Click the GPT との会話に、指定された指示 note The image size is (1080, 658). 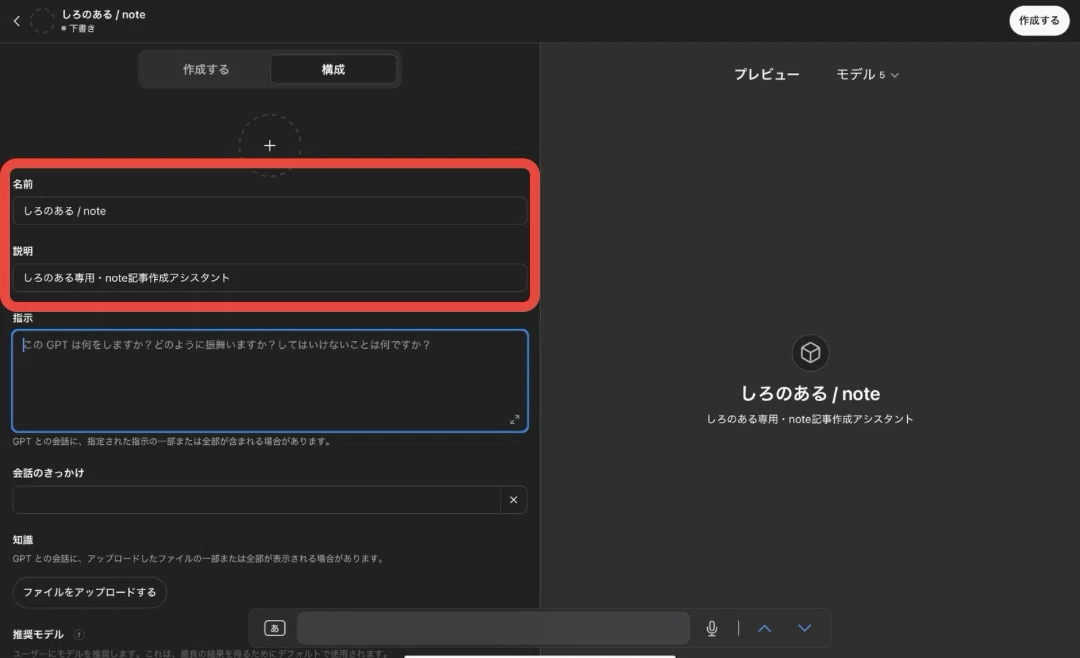click(x=172, y=442)
